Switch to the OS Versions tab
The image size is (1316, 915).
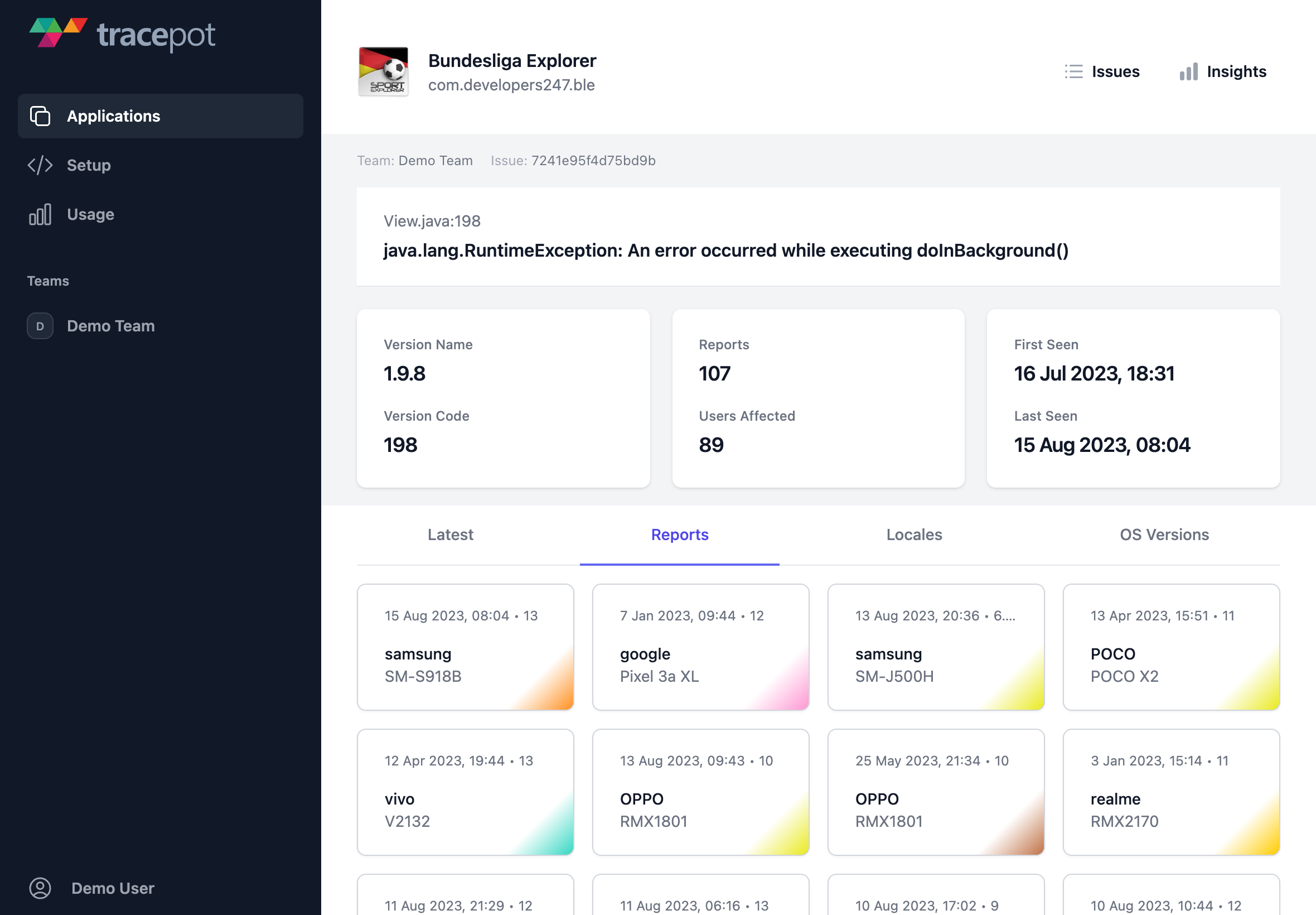pos(1164,534)
